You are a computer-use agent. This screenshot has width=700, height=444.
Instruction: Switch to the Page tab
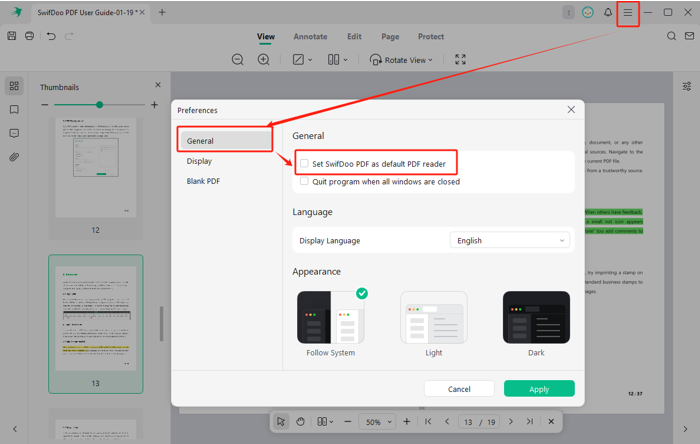pyautogui.click(x=390, y=37)
